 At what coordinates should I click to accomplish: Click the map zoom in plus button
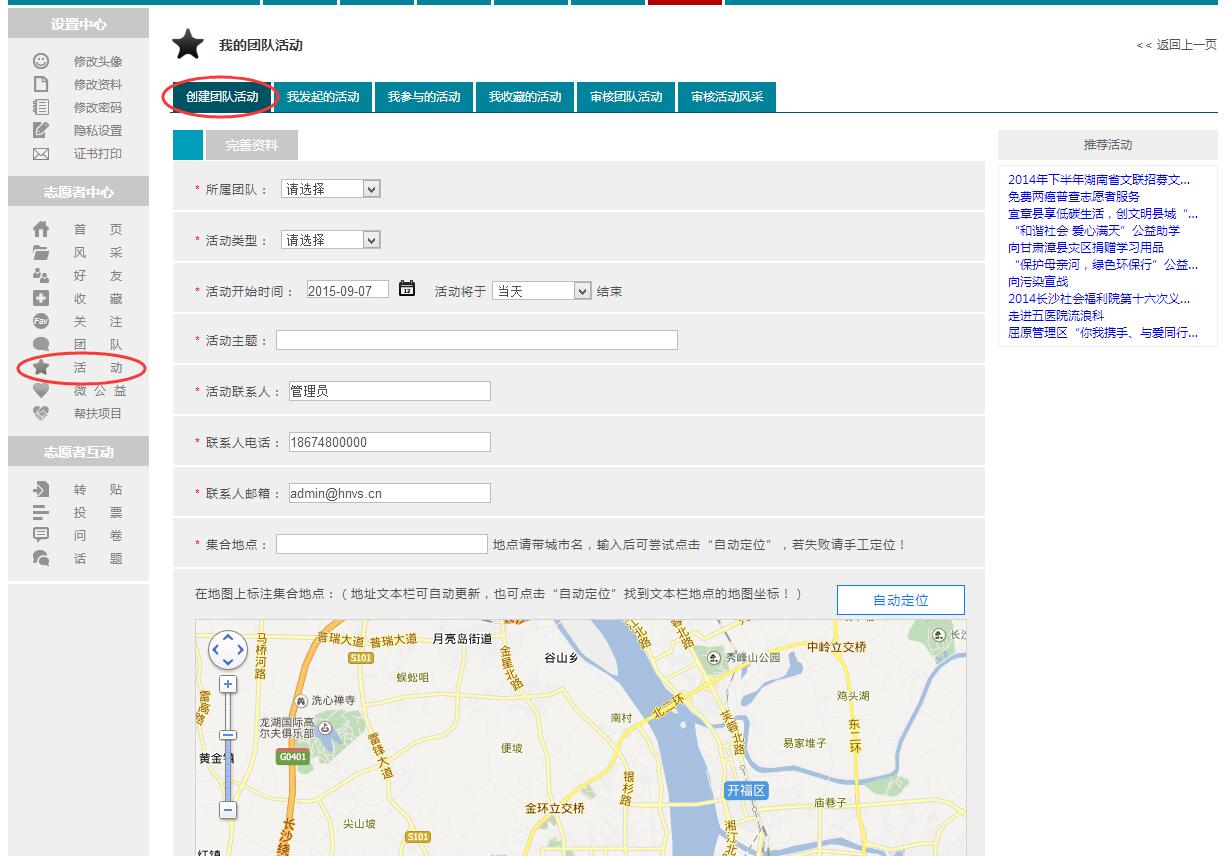228,684
